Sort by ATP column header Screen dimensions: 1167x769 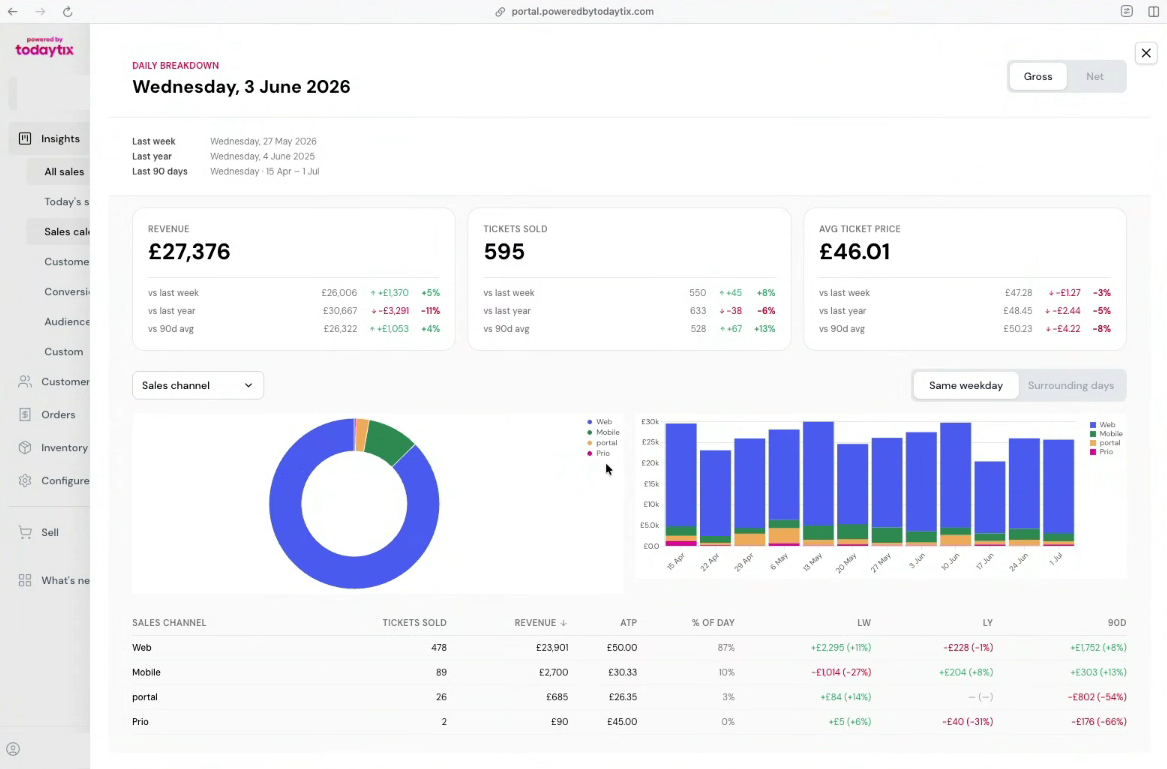(629, 623)
